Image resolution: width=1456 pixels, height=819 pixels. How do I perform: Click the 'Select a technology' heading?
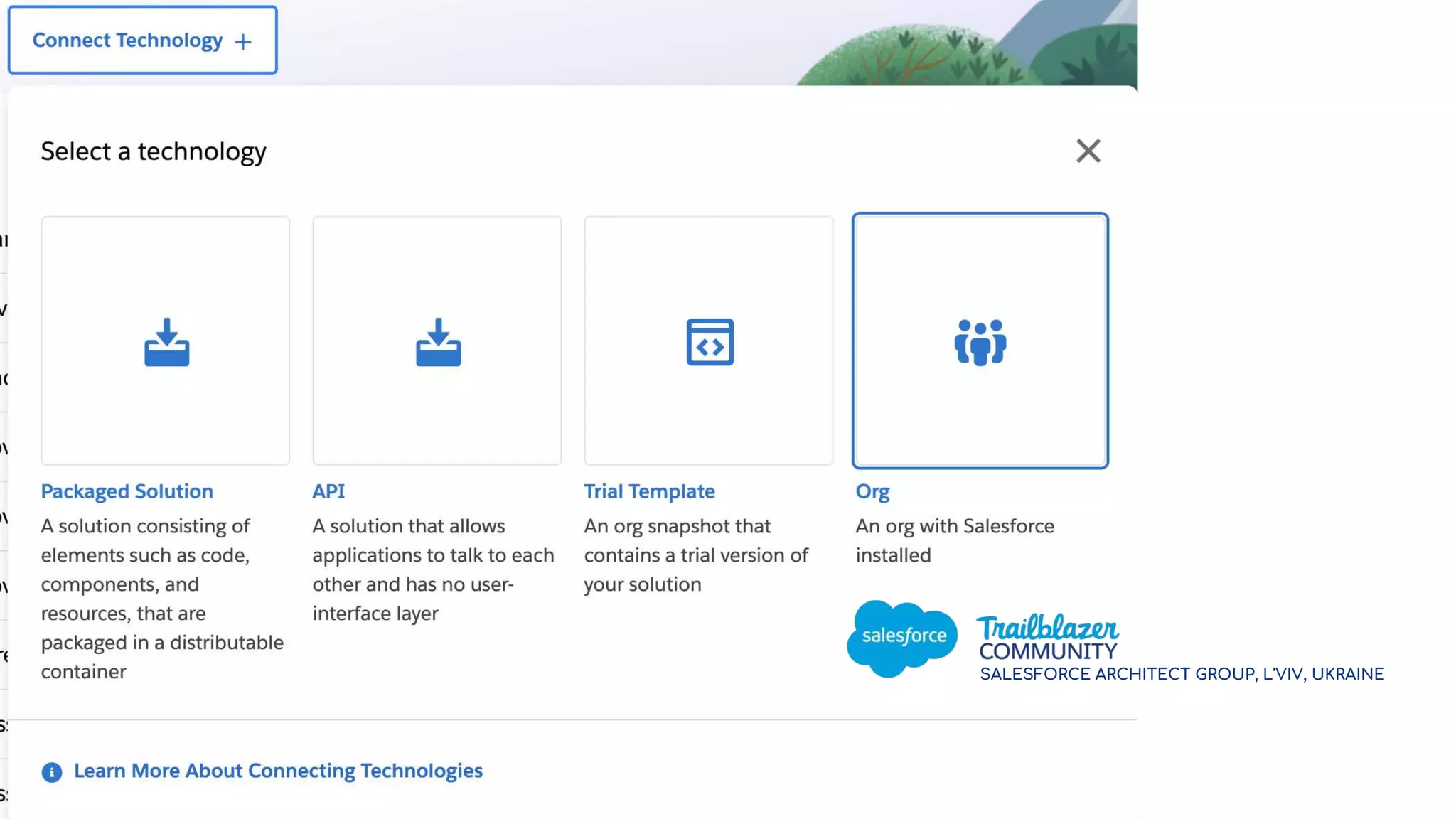point(154,151)
